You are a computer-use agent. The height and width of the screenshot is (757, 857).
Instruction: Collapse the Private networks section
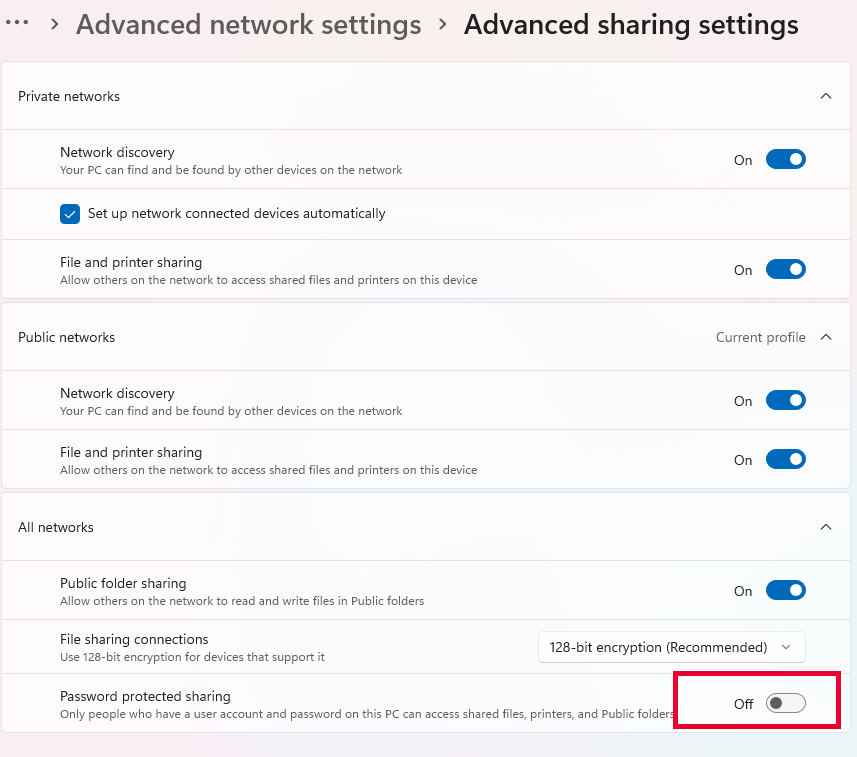pyautogui.click(x=826, y=96)
